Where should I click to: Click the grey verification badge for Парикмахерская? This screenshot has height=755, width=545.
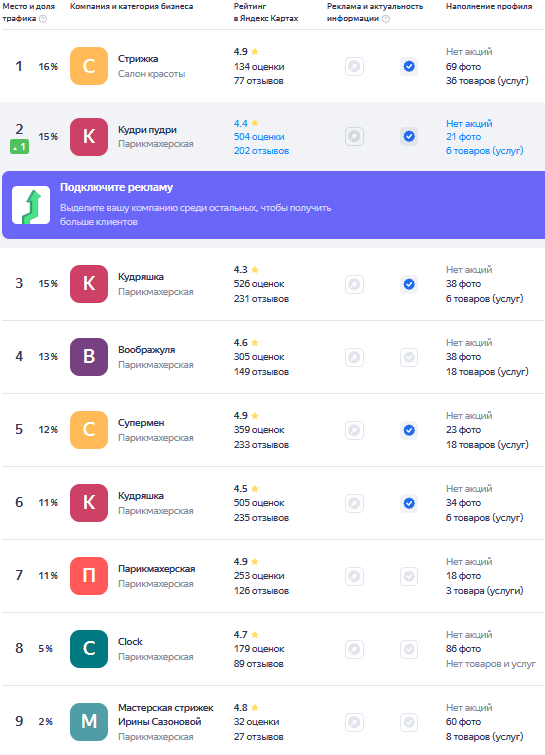pyautogui.click(x=409, y=576)
